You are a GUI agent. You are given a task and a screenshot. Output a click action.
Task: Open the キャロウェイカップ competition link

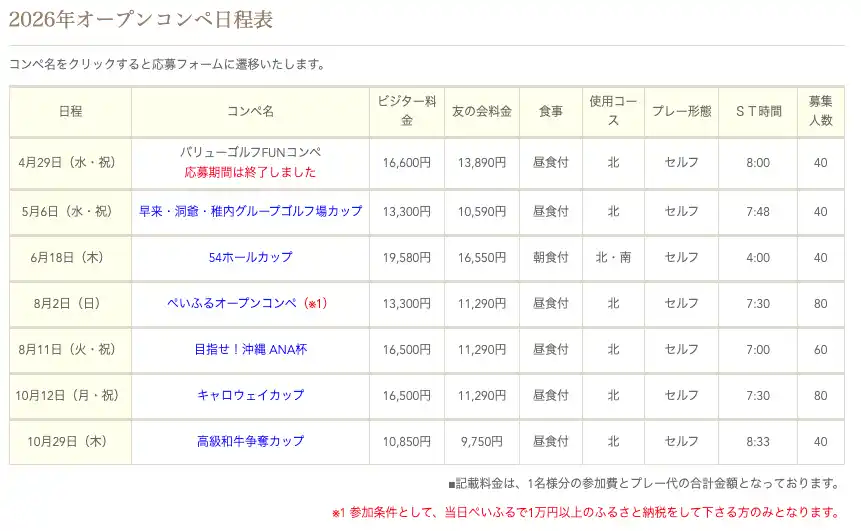pyautogui.click(x=250, y=396)
